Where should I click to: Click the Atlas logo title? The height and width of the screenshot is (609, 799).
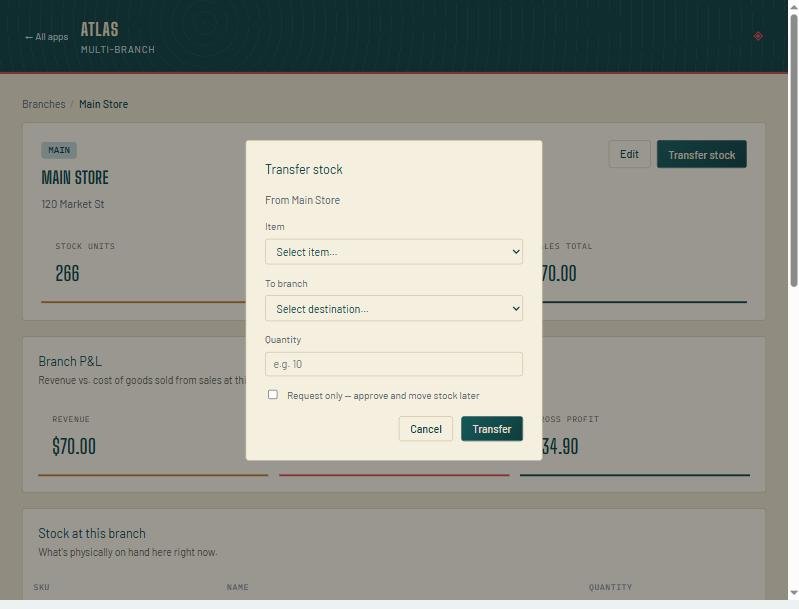pyautogui.click(x=99, y=29)
